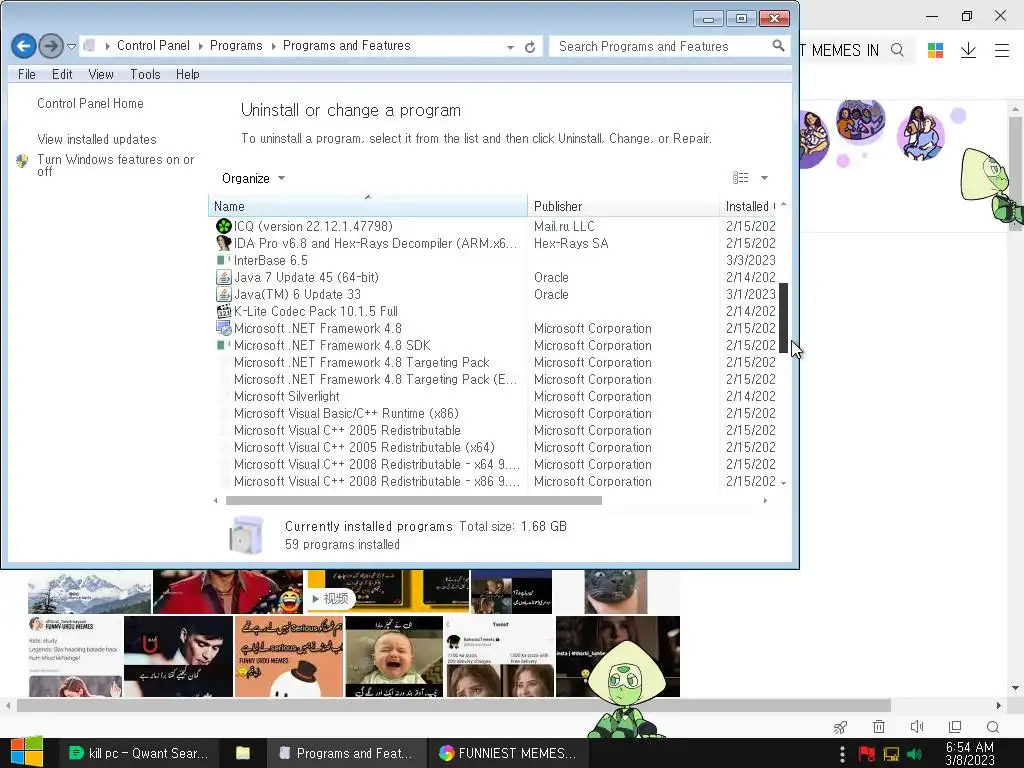
Task: Open the address bar history dropdown
Action: pos(510,47)
